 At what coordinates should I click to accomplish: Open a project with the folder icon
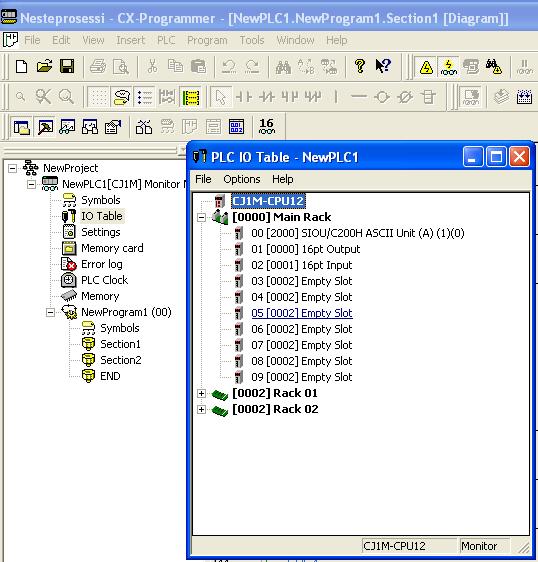point(44,66)
